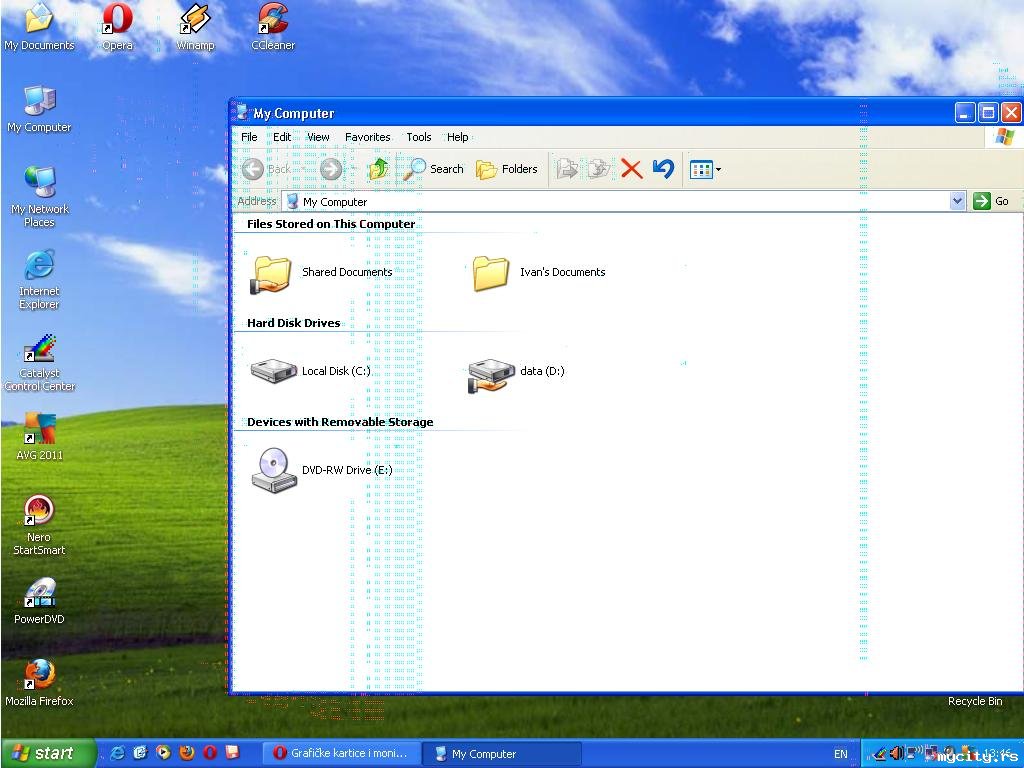Open the File menu
This screenshot has height=768, width=1024.
click(249, 137)
